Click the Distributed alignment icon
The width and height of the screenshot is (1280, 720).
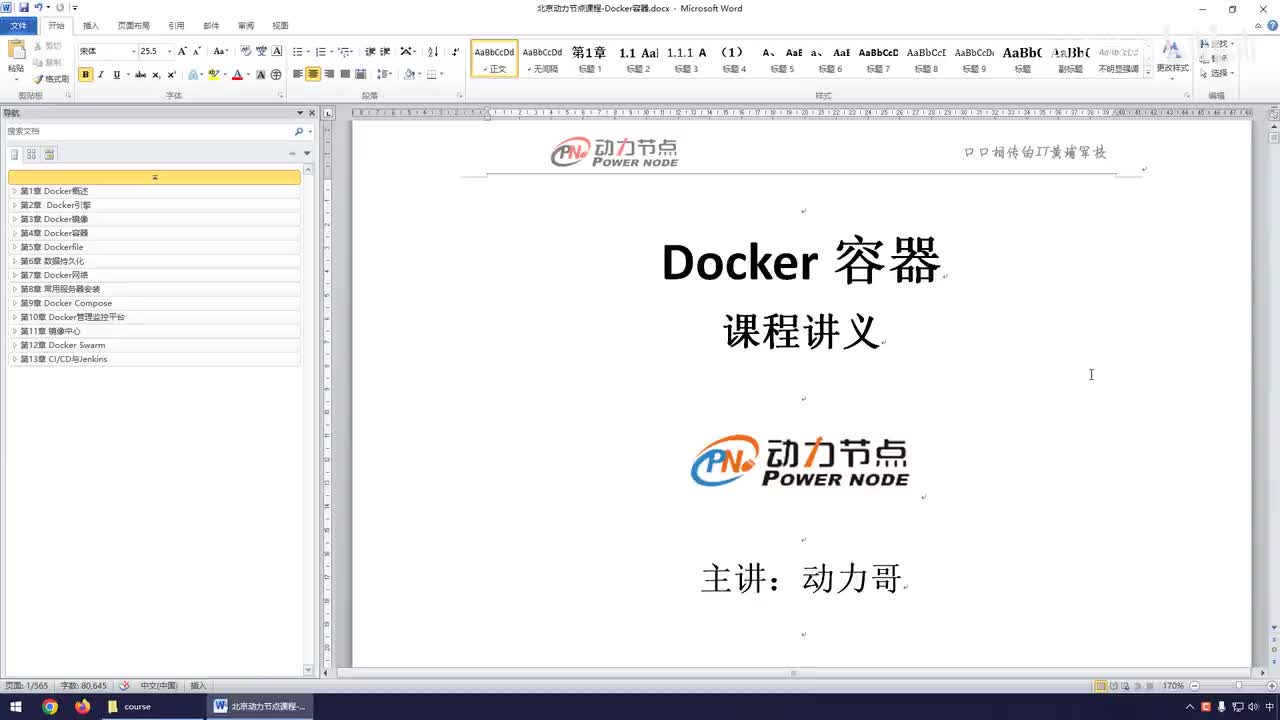pyautogui.click(x=361, y=75)
